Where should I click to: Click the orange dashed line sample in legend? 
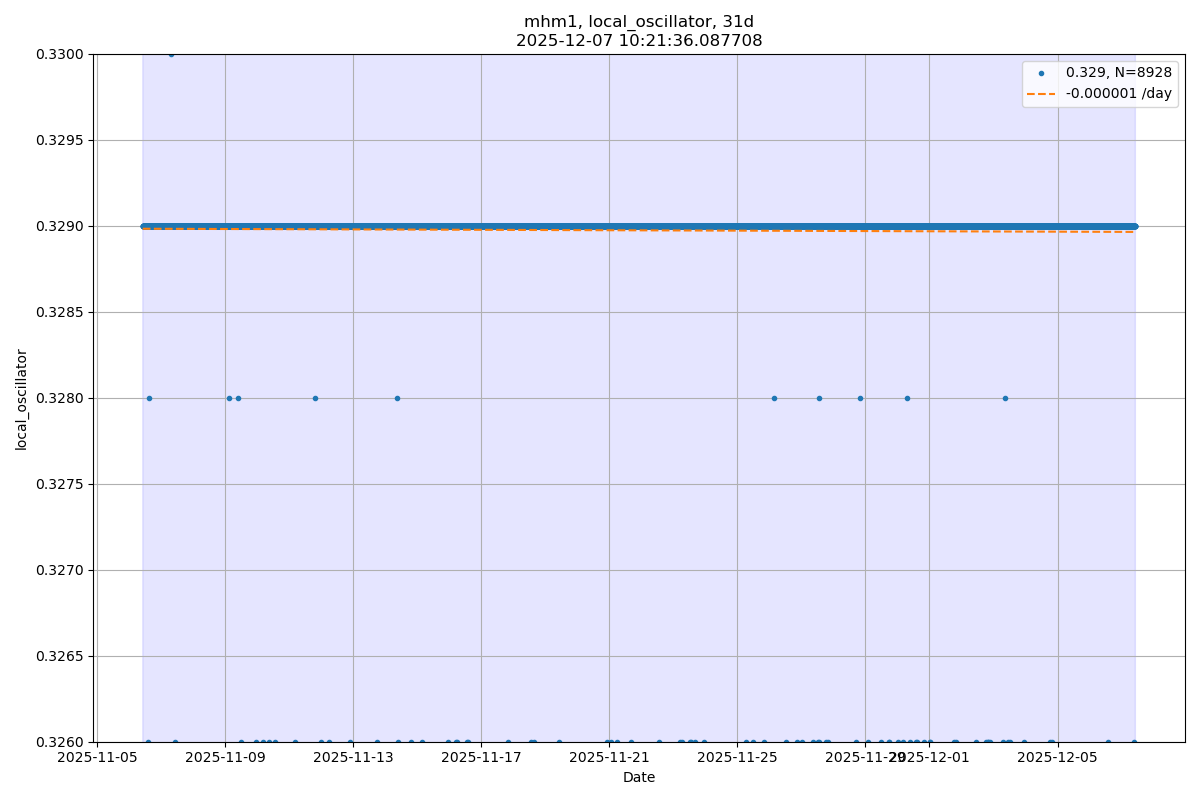pyautogui.click(x=1041, y=93)
